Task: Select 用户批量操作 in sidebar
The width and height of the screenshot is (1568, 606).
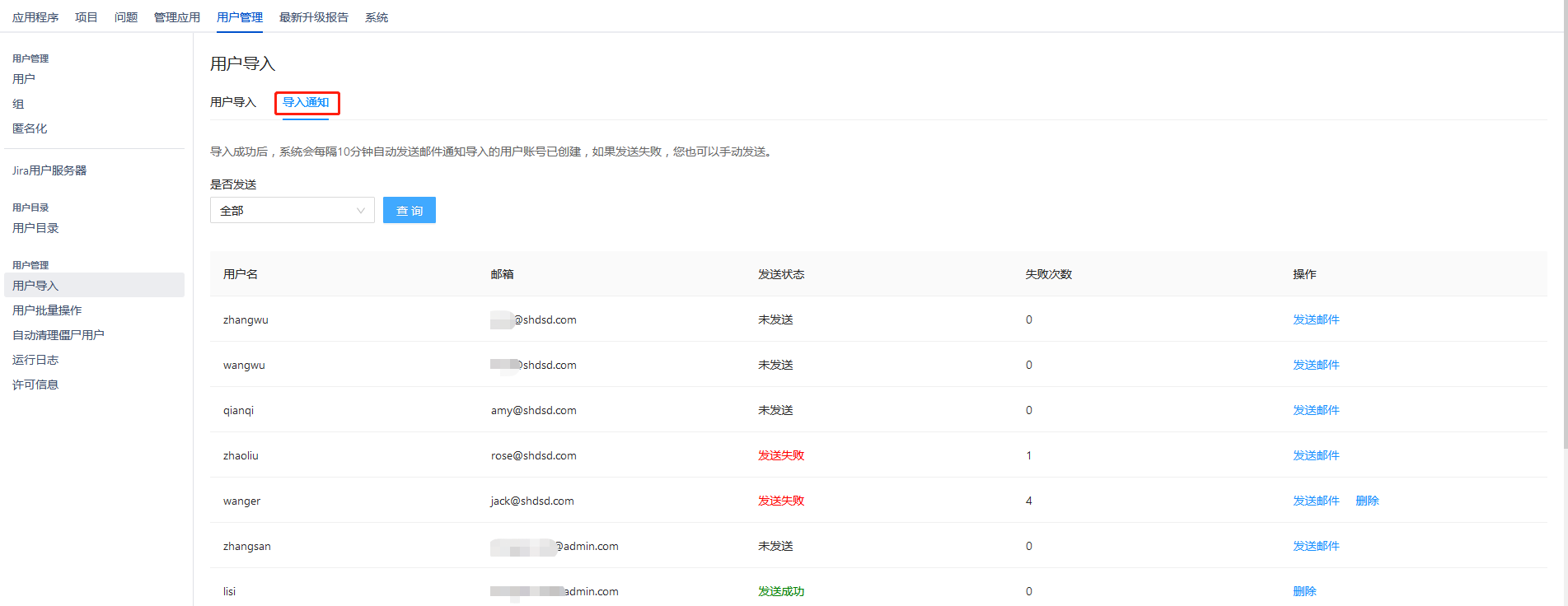Action: point(47,310)
